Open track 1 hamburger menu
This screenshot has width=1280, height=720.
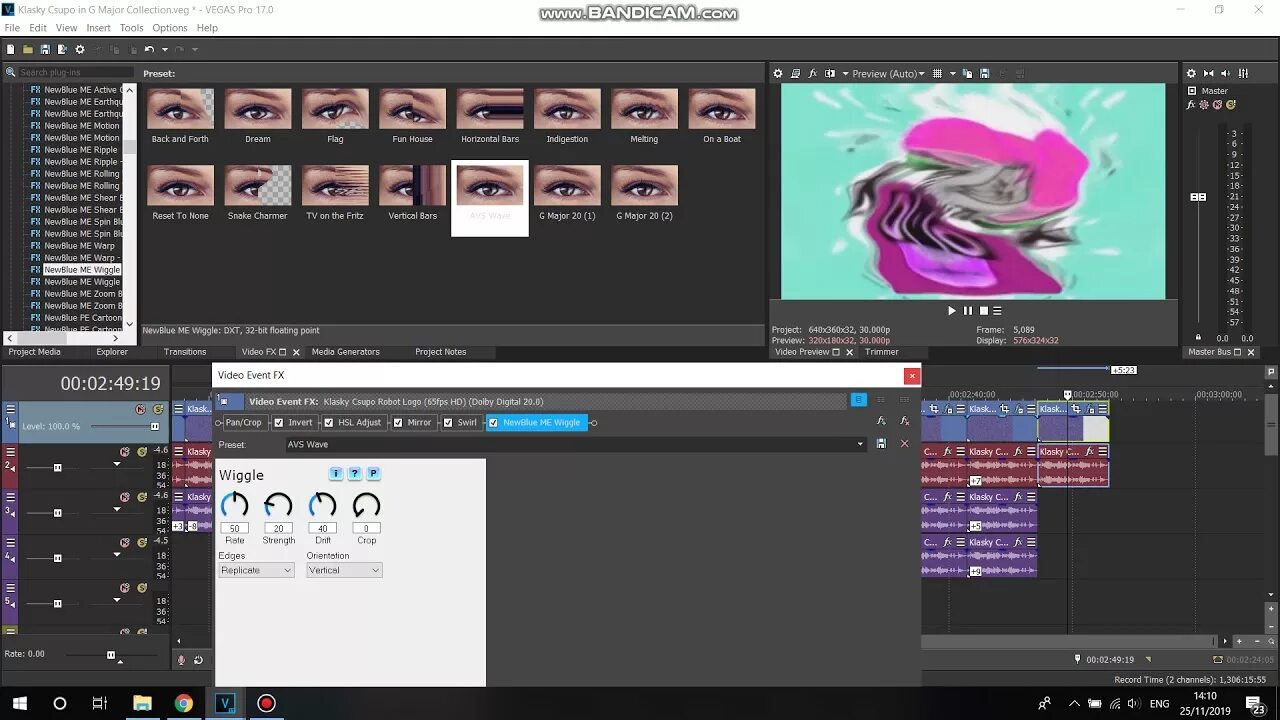coord(11,409)
